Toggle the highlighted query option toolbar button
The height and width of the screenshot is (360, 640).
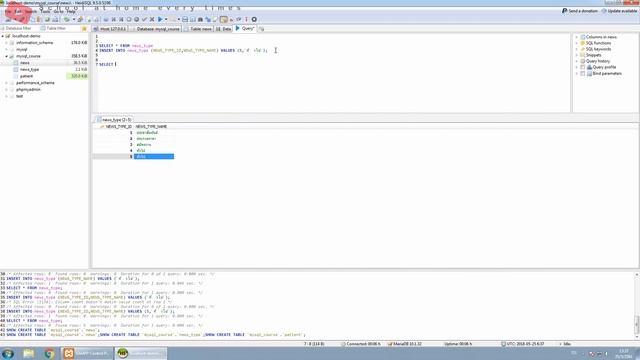coord(224,19)
